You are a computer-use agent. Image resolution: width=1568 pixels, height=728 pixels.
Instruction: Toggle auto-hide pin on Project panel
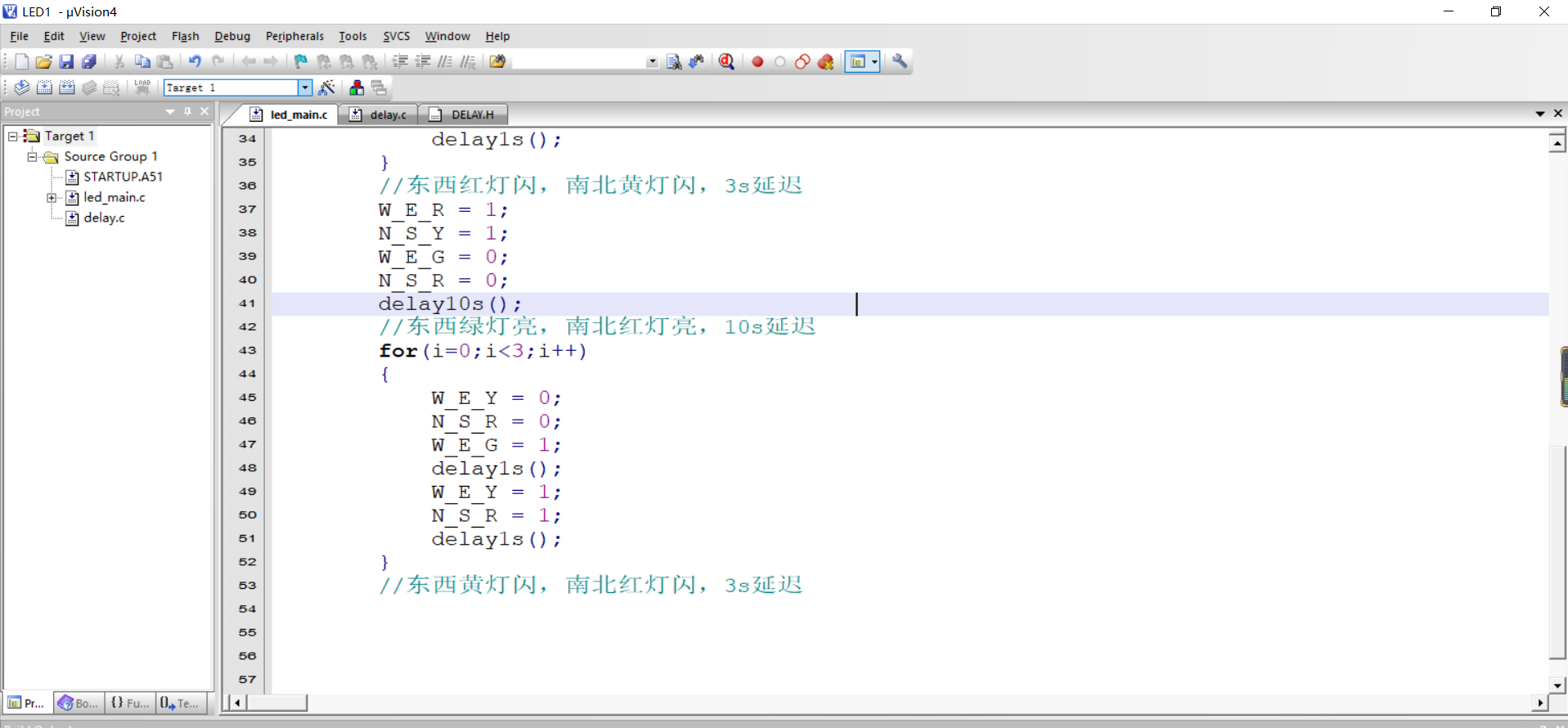click(187, 111)
